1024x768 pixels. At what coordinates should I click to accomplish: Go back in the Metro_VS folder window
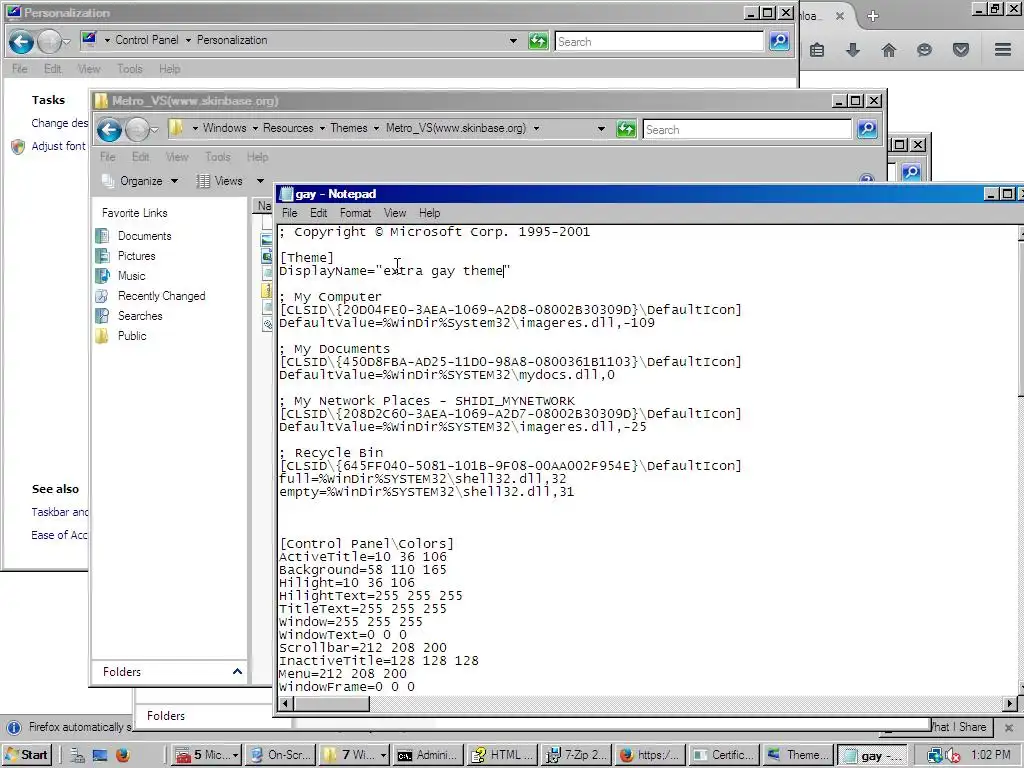click(x=110, y=130)
